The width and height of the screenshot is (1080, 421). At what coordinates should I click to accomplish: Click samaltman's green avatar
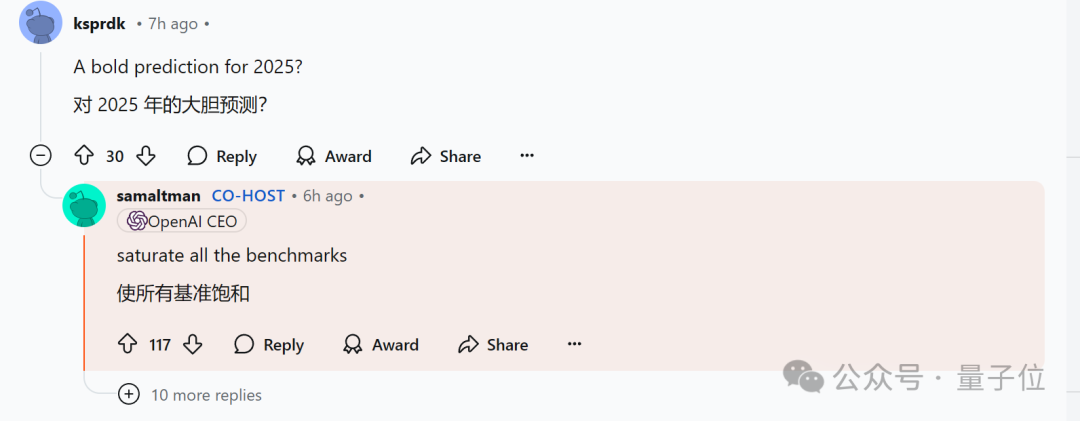click(84, 206)
